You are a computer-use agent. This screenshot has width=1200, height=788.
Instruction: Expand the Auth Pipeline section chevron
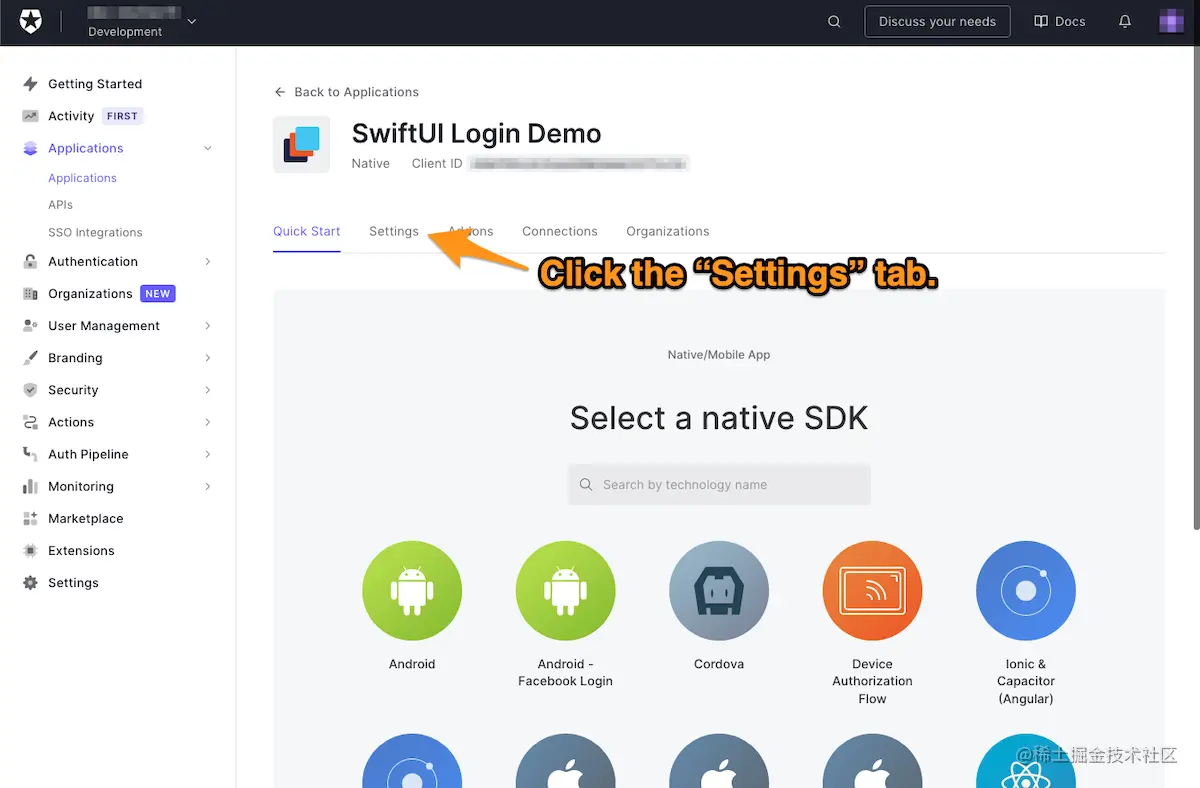208,454
